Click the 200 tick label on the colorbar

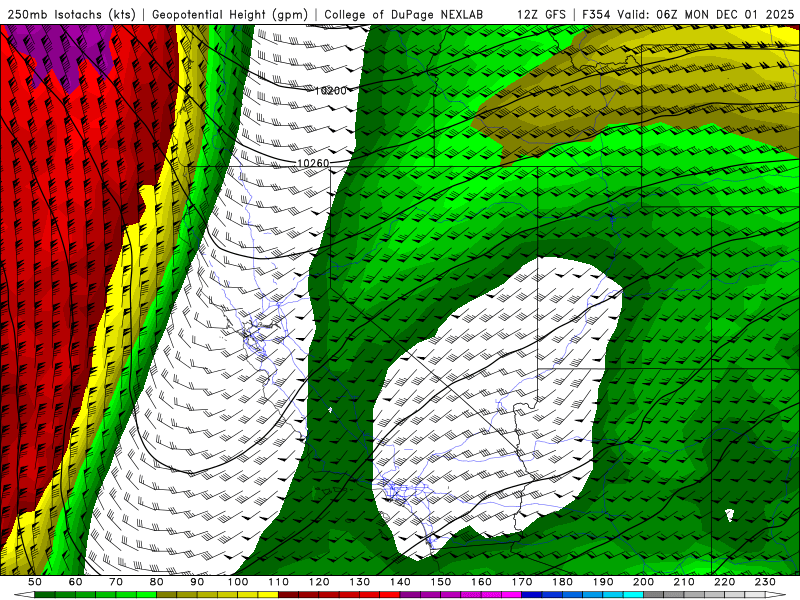pyautogui.click(x=643, y=582)
